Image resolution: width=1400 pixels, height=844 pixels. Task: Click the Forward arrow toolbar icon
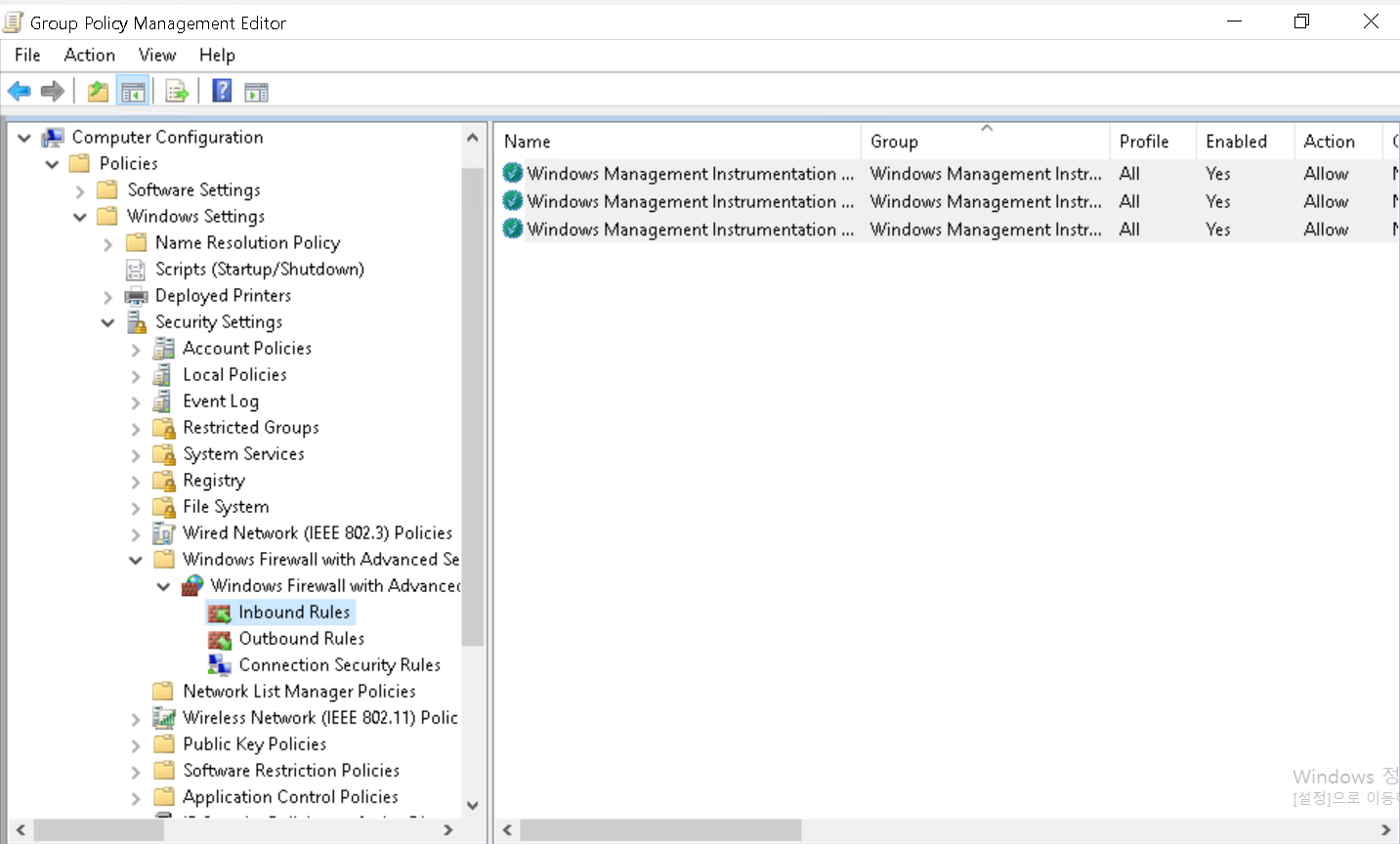coord(52,92)
